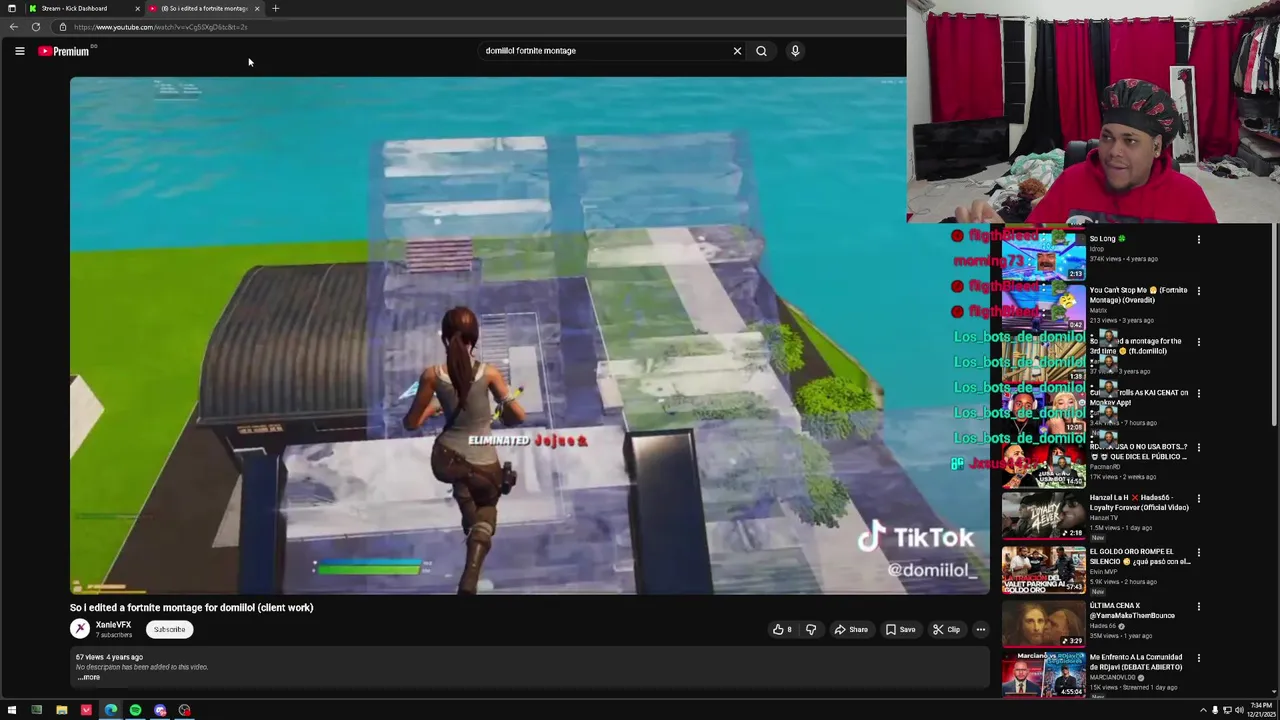This screenshot has width=1280, height=720.
Task: Open options for USA BOTS video
Action: click(x=1198, y=447)
